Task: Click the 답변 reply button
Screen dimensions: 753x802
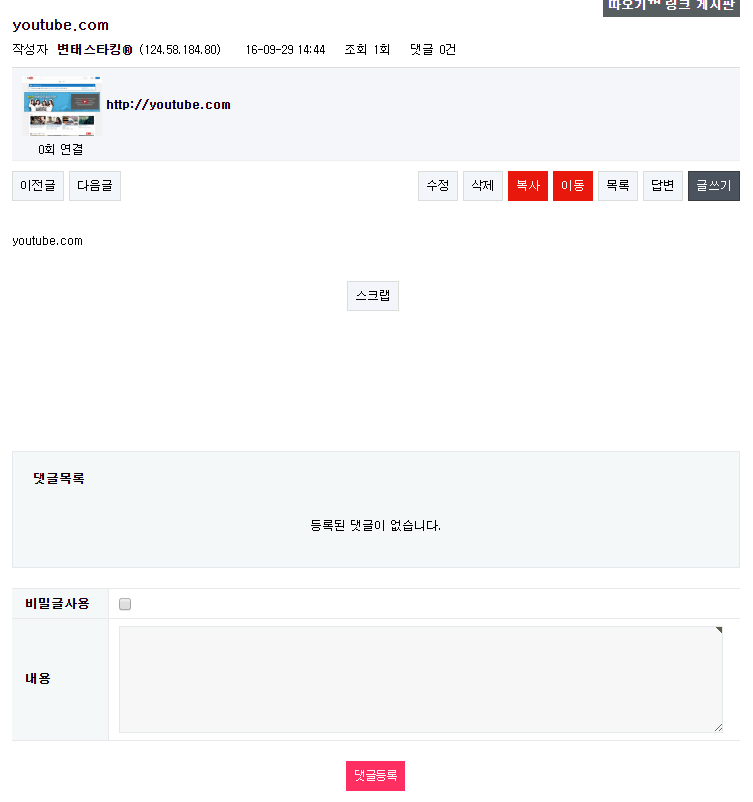Action: (x=663, y=186)
